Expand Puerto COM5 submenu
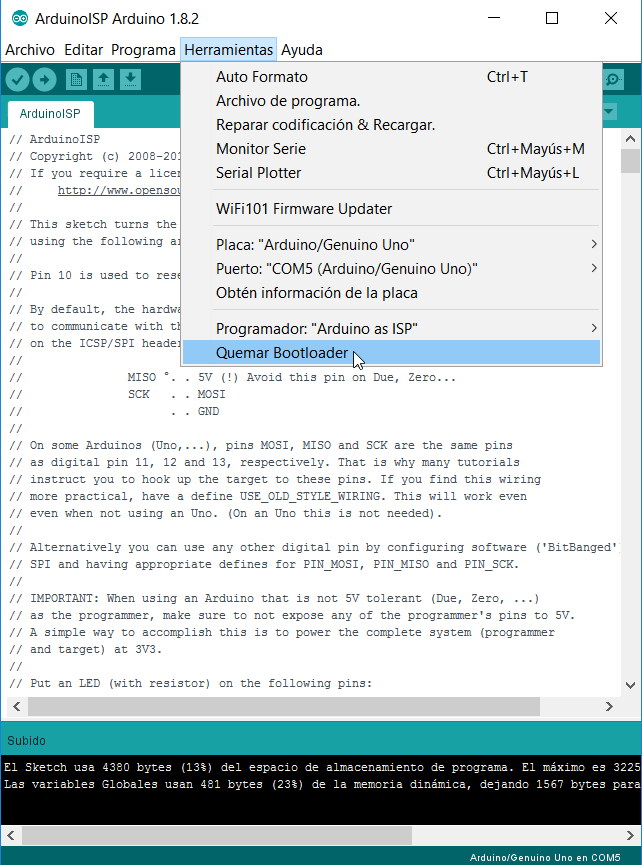 391,269
